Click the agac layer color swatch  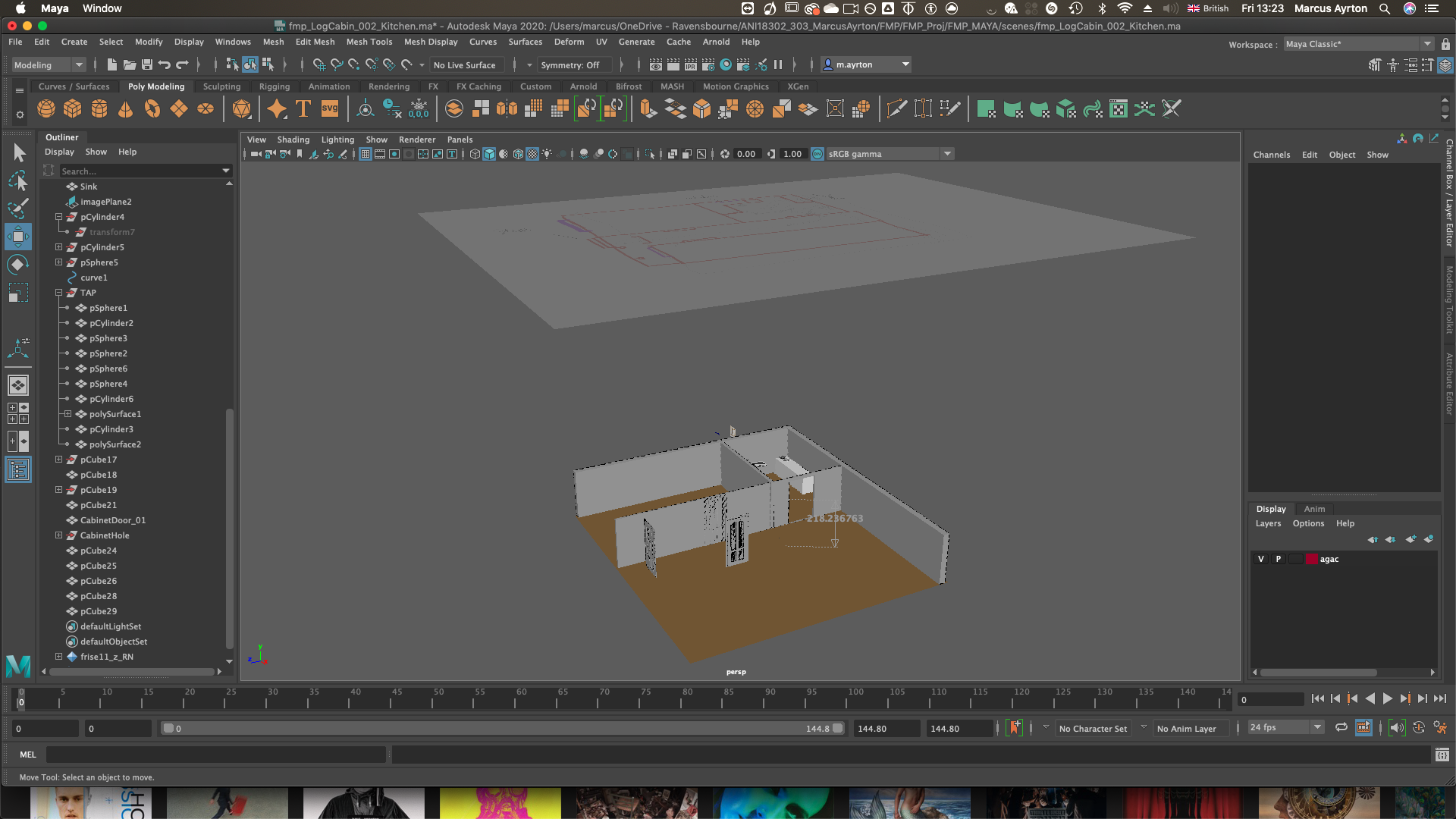click(1311, 559)
